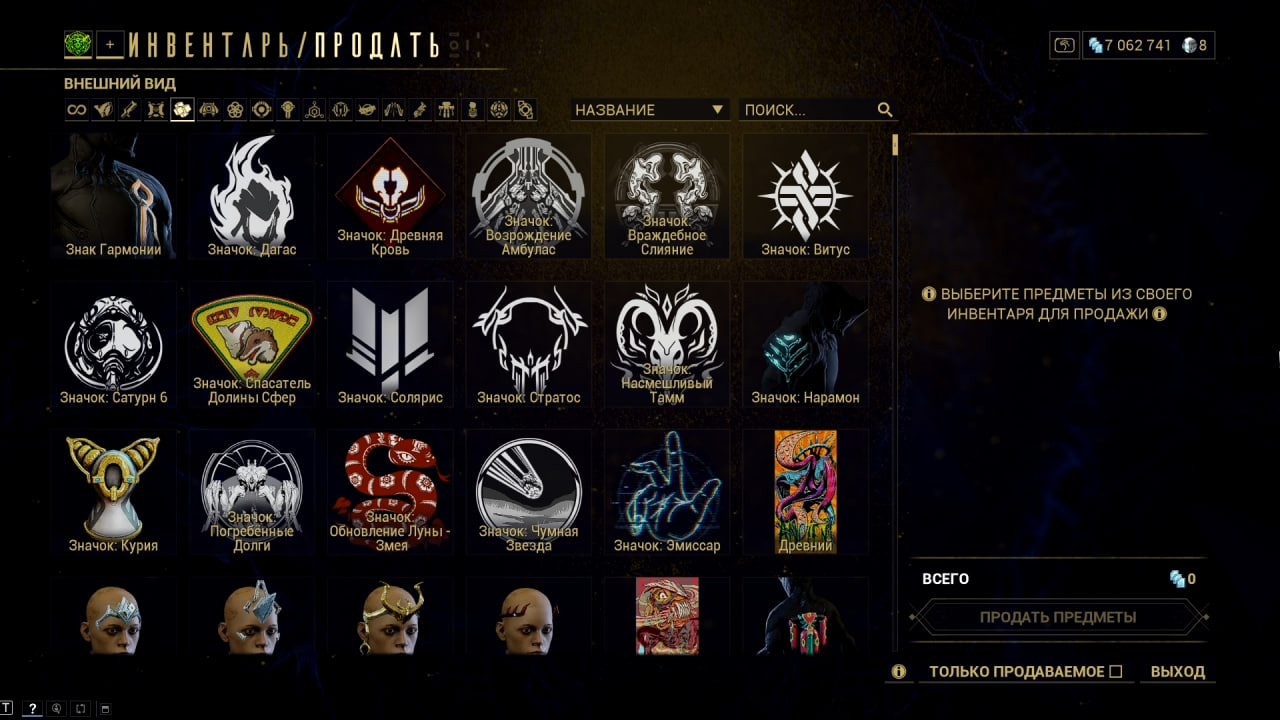
Task: Click the ВЫХОД exit button
Action: [1178, 672]
